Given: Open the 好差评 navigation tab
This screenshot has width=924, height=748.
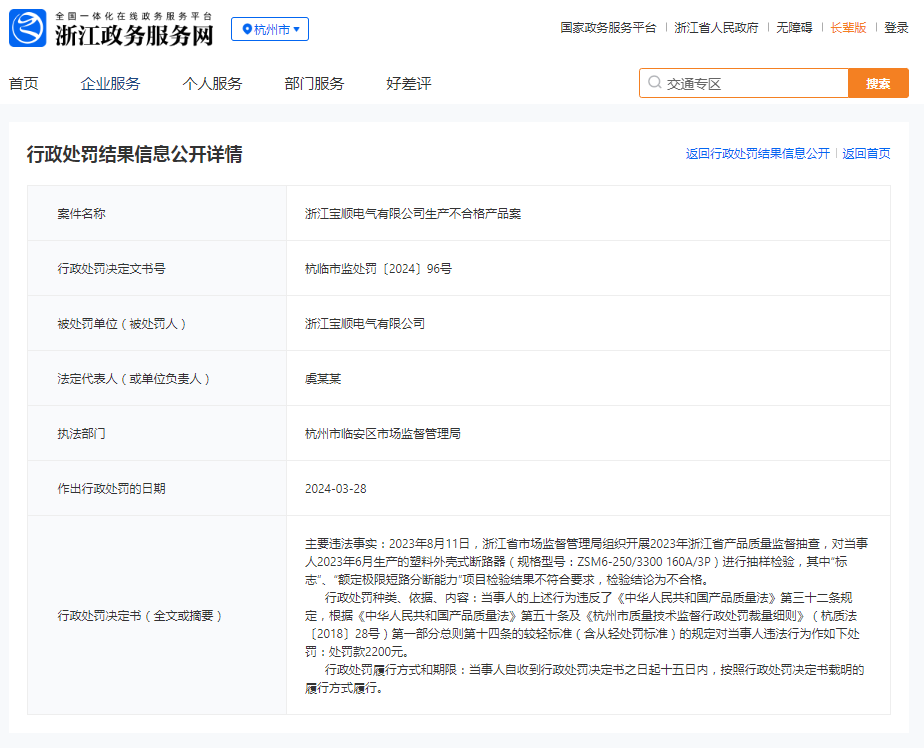Looking at the screenshot, I should [x=408, y=84].
